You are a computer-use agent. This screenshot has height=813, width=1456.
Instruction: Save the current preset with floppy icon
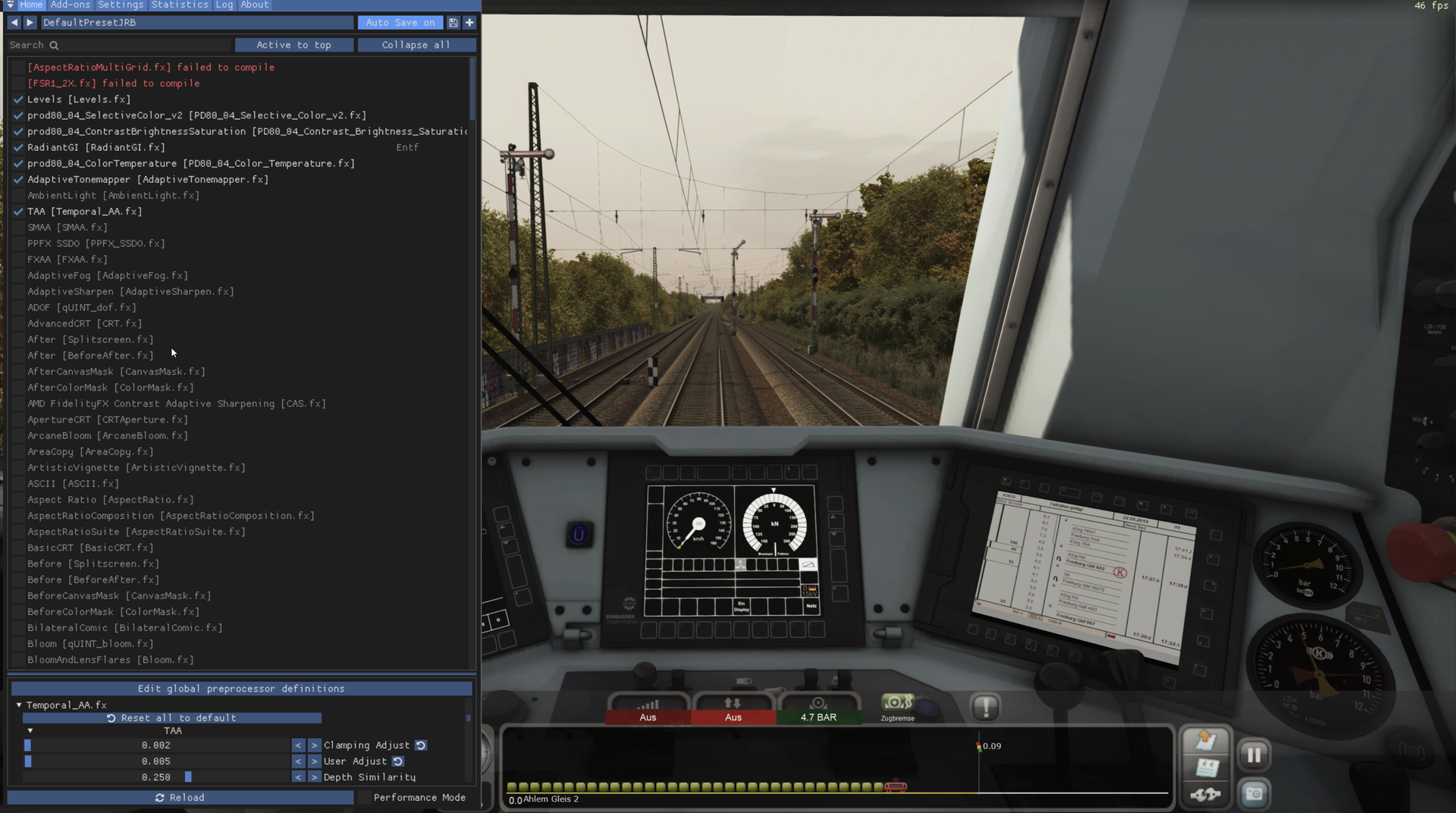[x=453, y=23]
